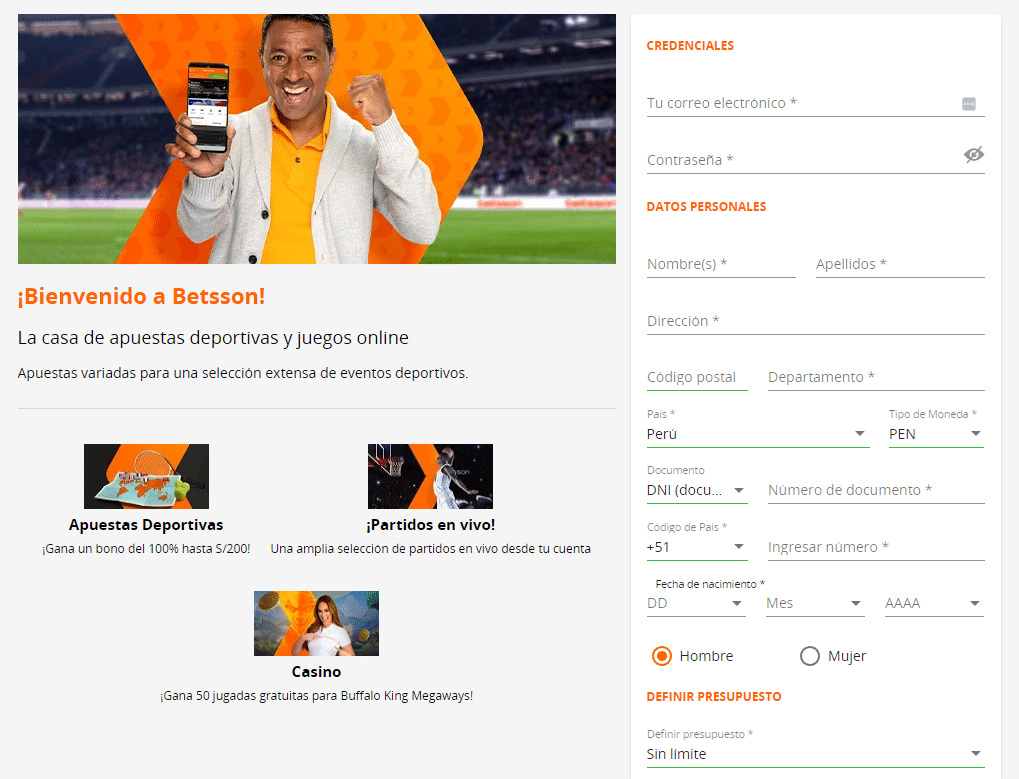1019x779 pixels.
Task: Click the Fecha de nacimiento label
Action: click(x=710, y=584)
